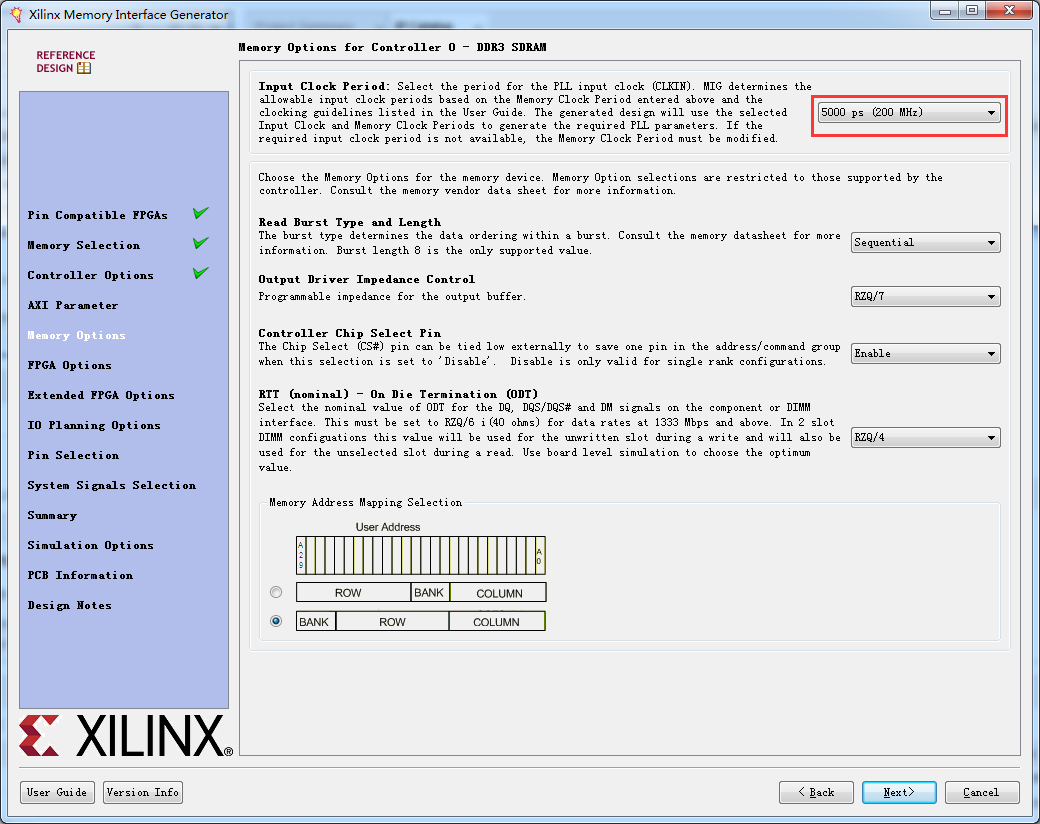Go to AXI Parameter step
The image size is (1040, 824).
click(73, 305)
